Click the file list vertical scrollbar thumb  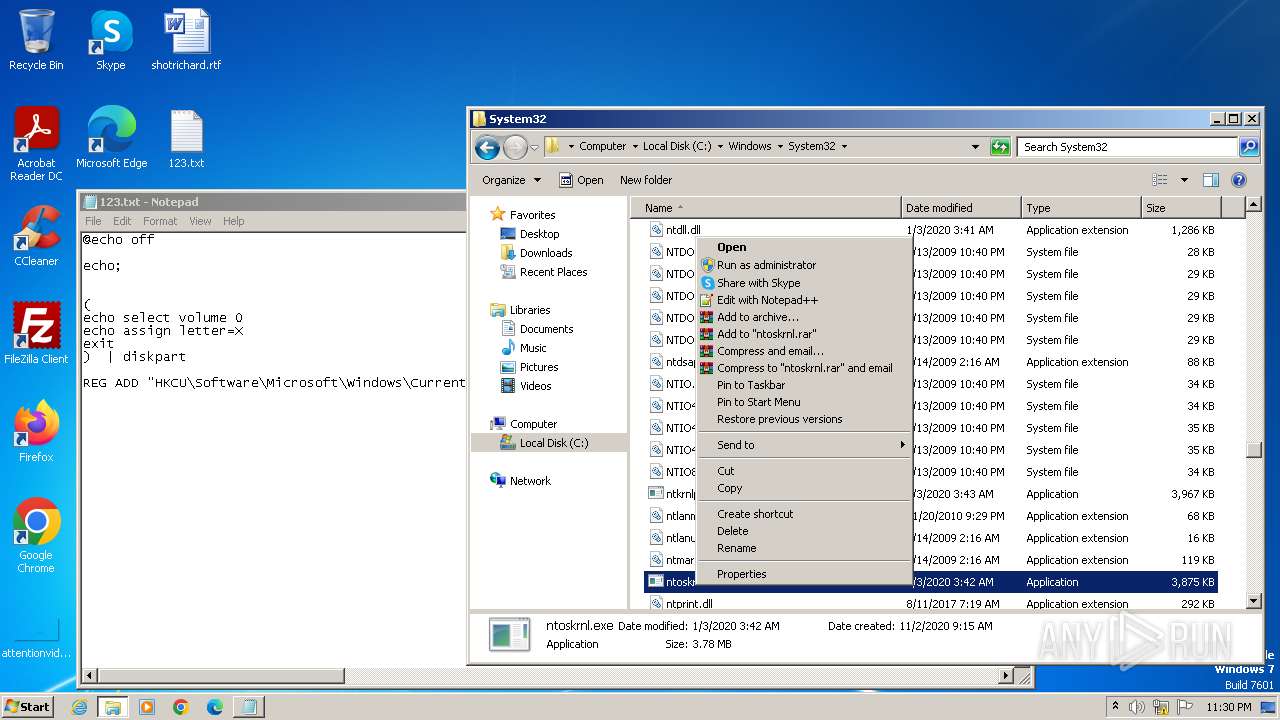coord(1253,449)
